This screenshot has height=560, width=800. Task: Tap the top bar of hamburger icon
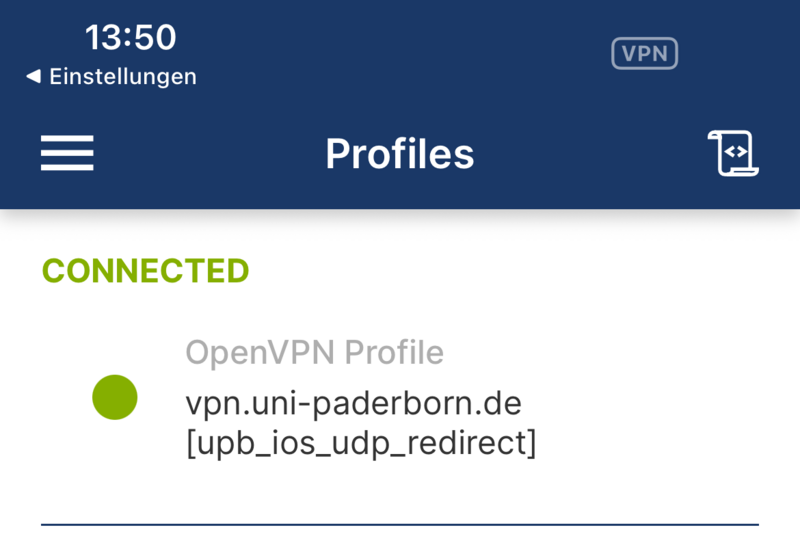click(x=67, y=138)
